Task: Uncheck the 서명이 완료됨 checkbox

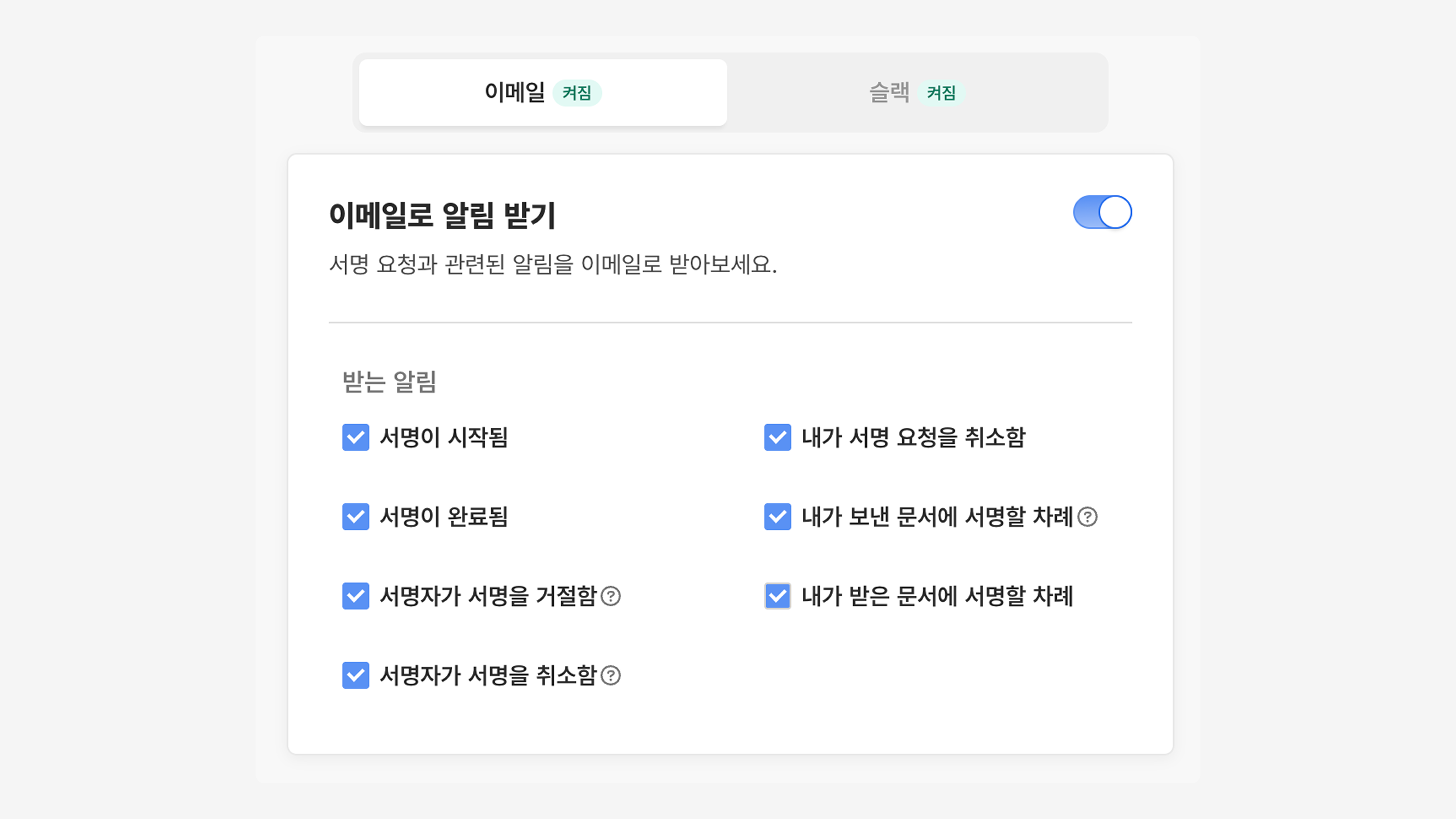Action: 356,516
